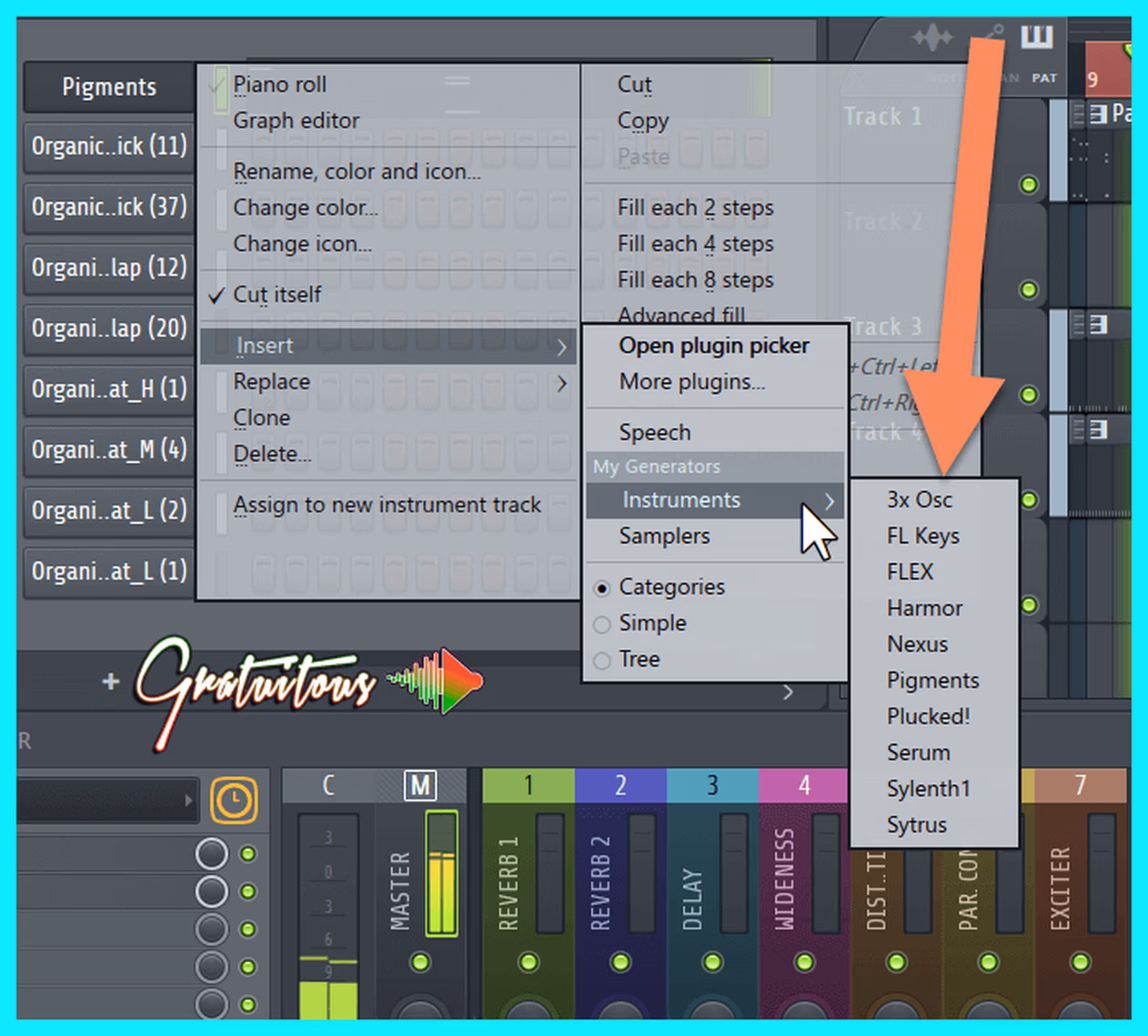The image size is (1148, 1036).
Task: Select the Simple radio option
Action: (601, 625)
